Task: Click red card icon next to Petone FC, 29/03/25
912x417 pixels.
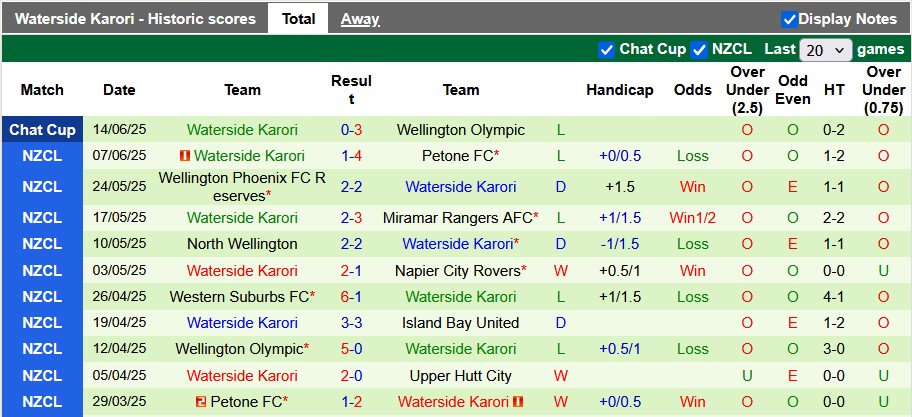Action: (201, 402)
